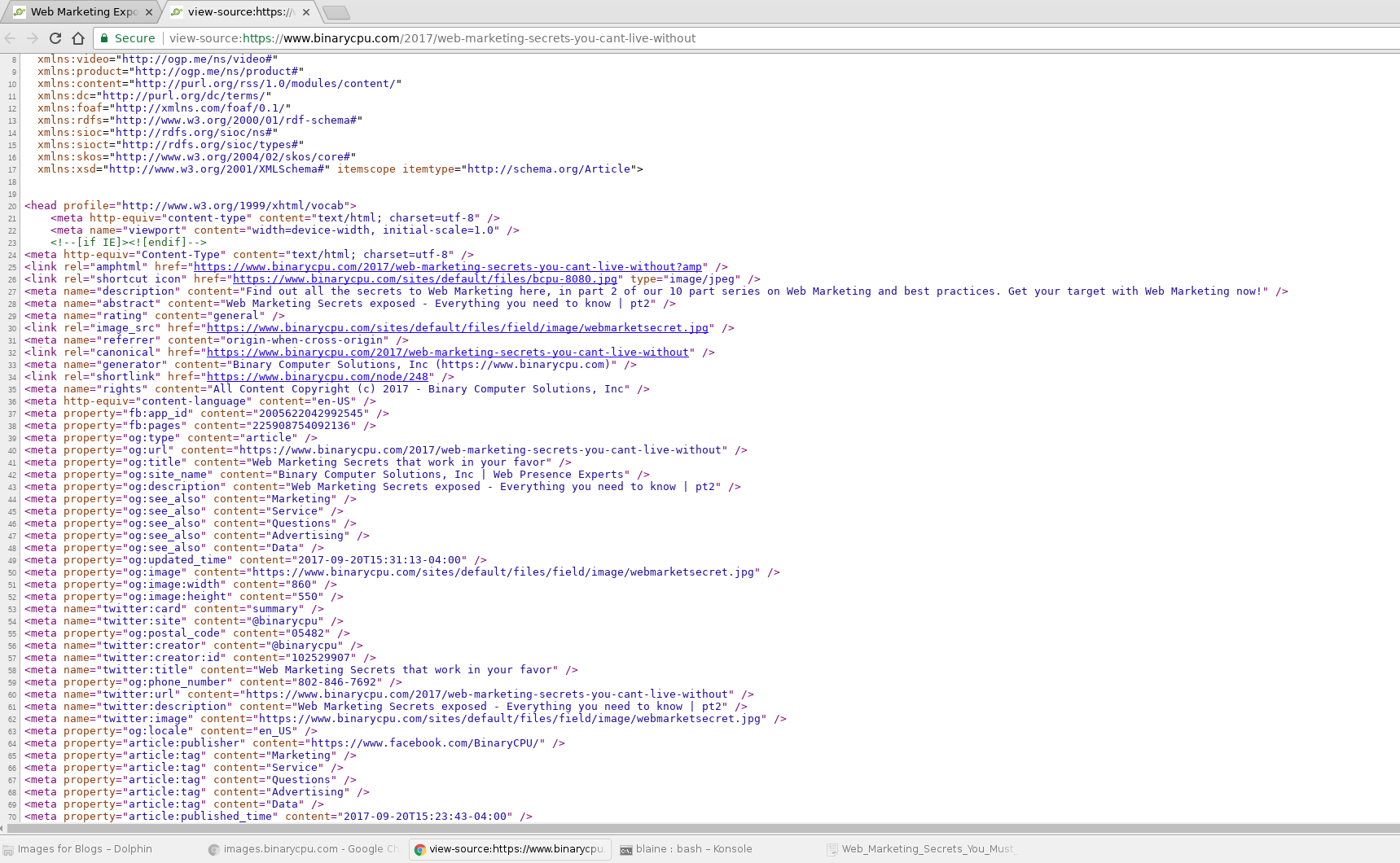Click the og:image:width value "860"
Screen dimensions: 1400x863
point(301,585)
